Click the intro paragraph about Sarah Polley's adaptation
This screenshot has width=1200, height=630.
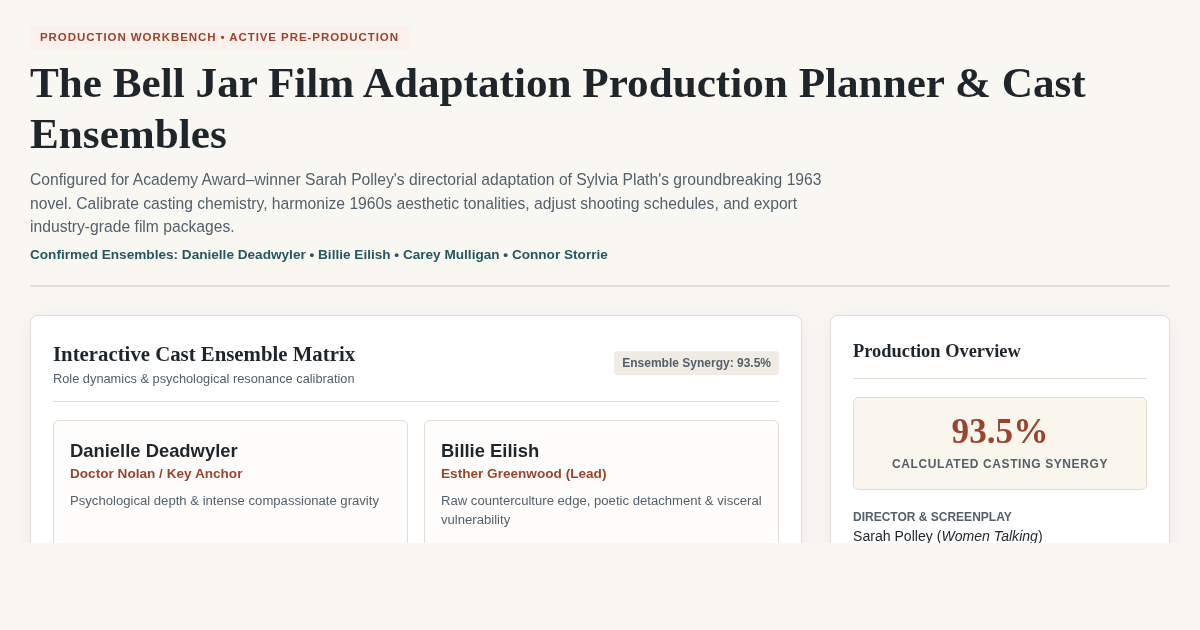(x=426, y=203)
